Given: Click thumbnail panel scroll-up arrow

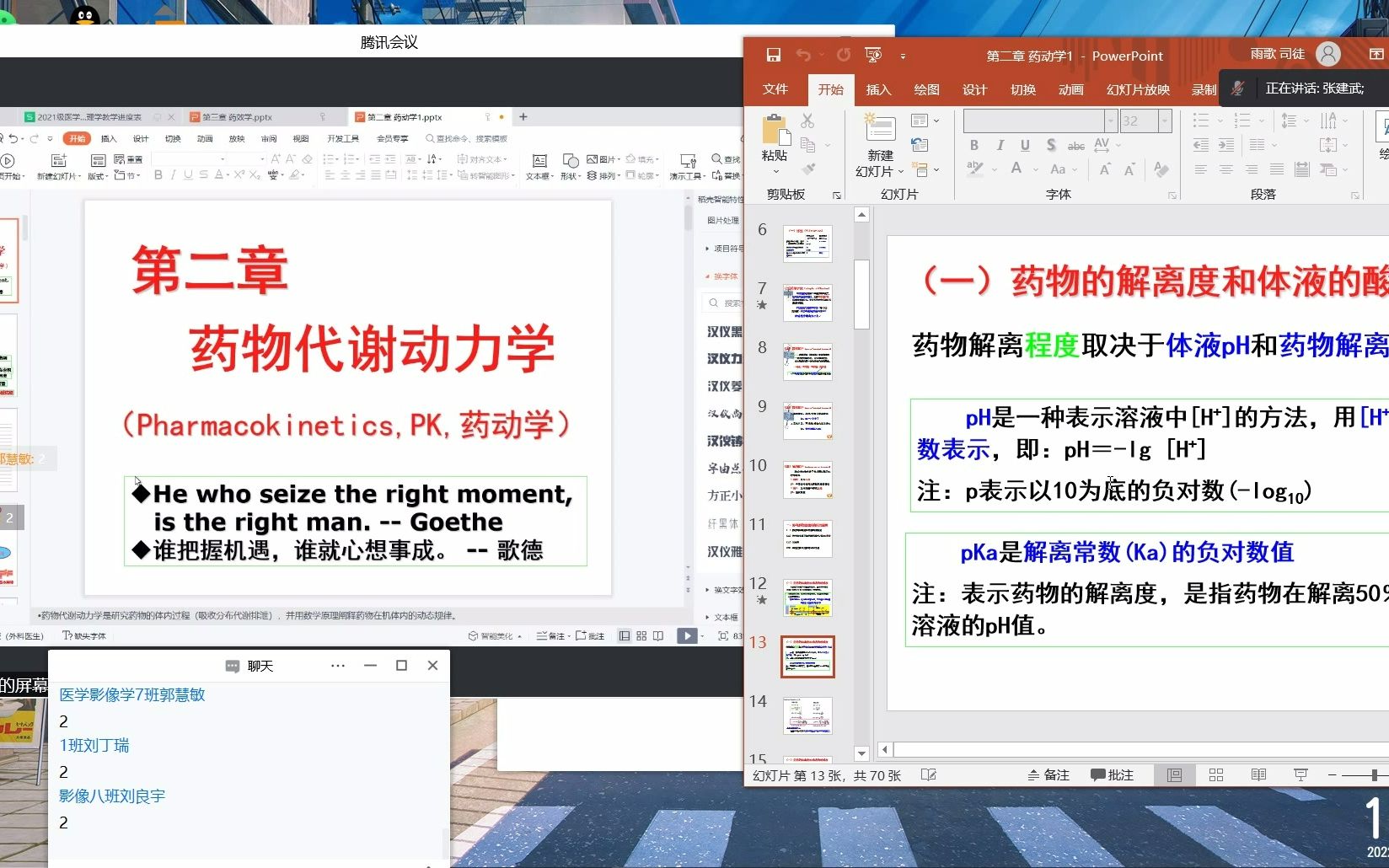Looking at the screenshot, I should (861, 216).
